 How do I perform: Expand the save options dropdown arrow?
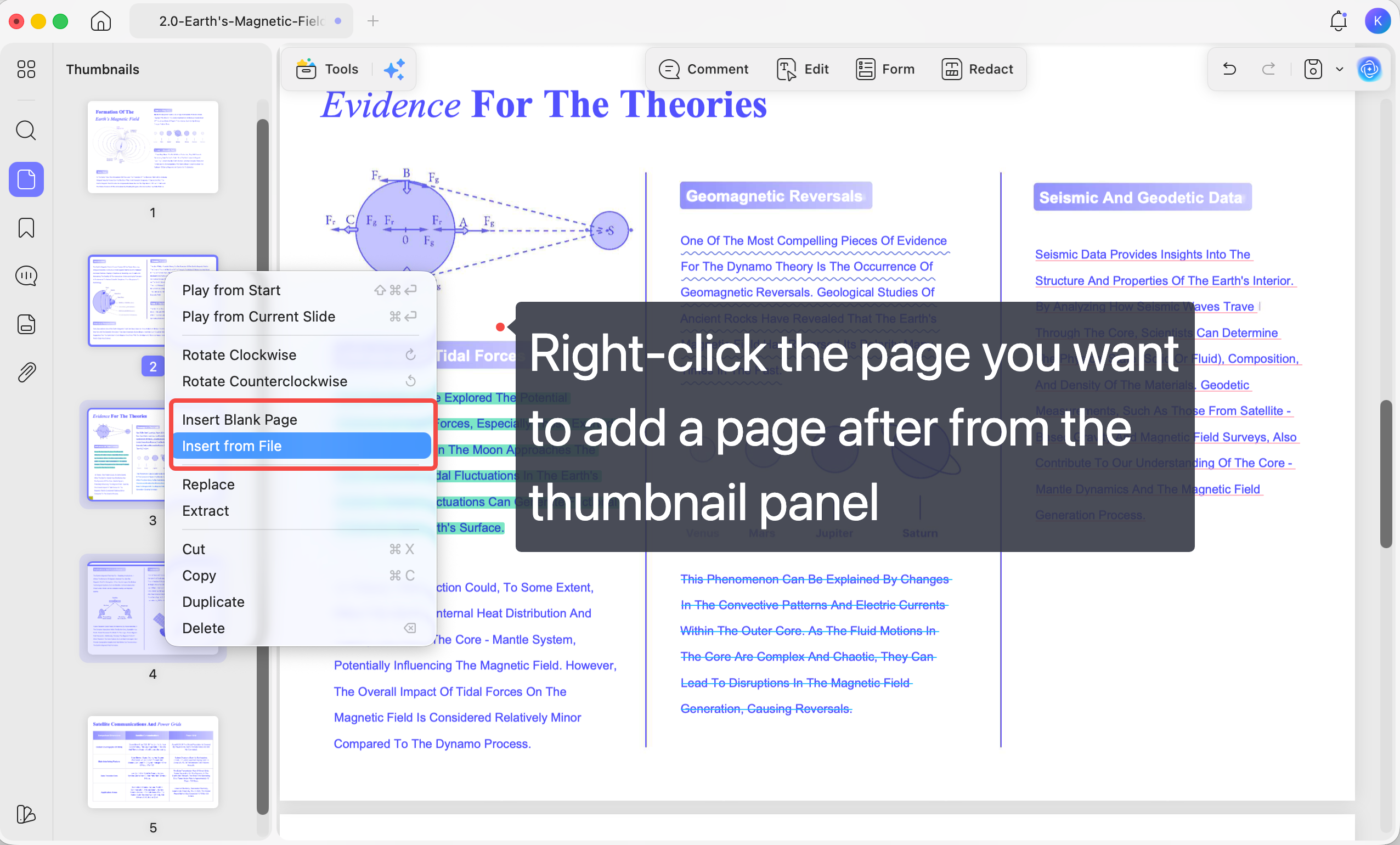pyautogui.click(x=1339, y=69)
